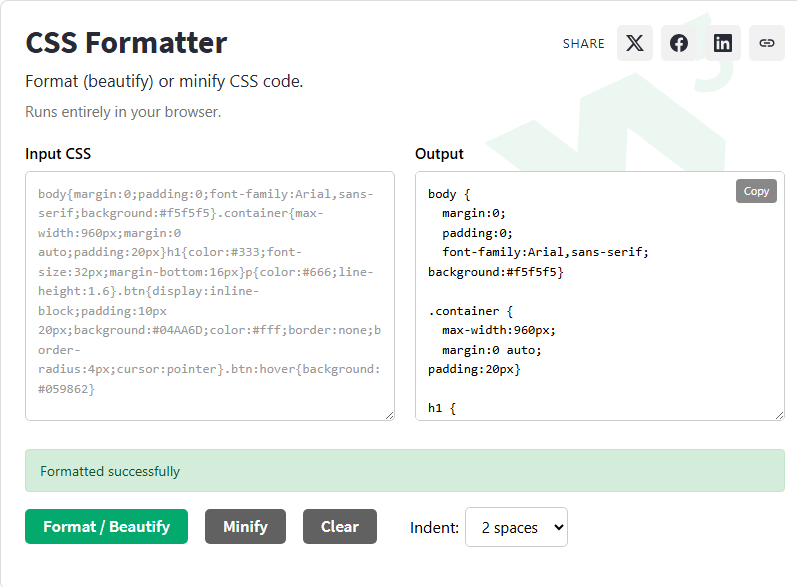Click the 'CSS Formatter' heading
Viewport: 797px width, 587px height.
pos(126,43)
